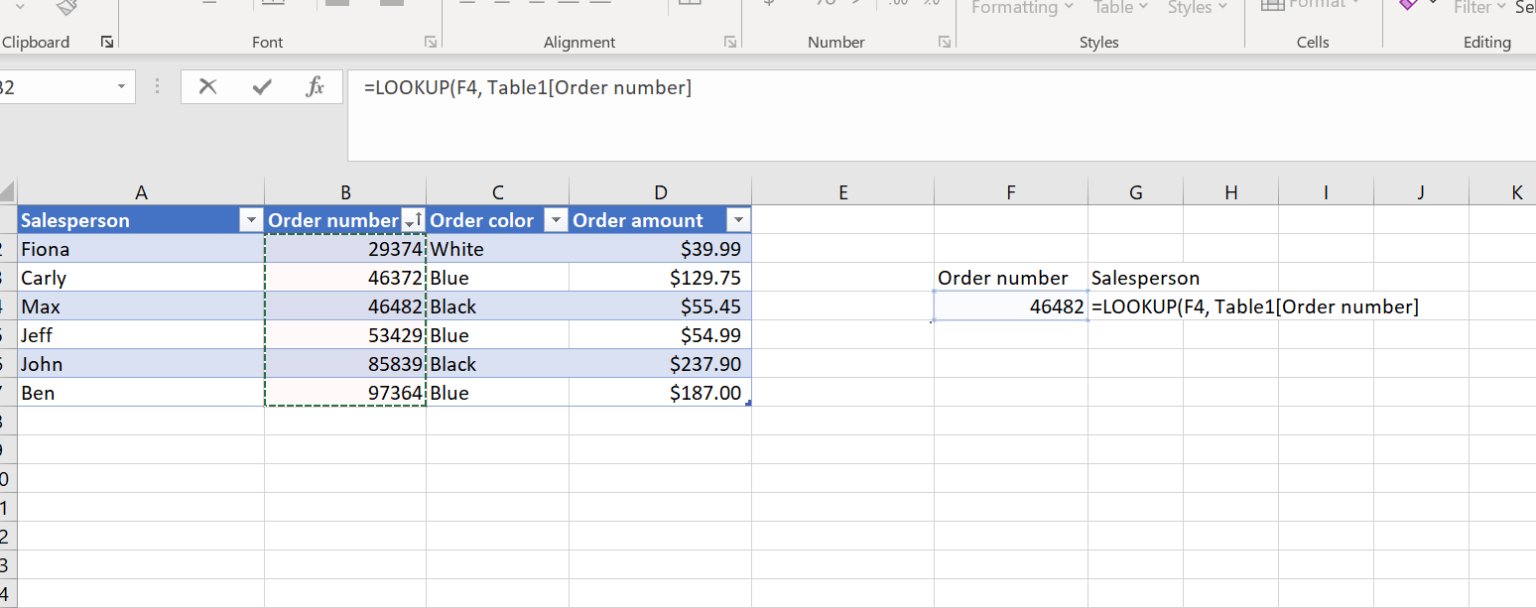Open the Order amount filter dropdown
Screen dimensions: 1536x608
click(738, 219)
